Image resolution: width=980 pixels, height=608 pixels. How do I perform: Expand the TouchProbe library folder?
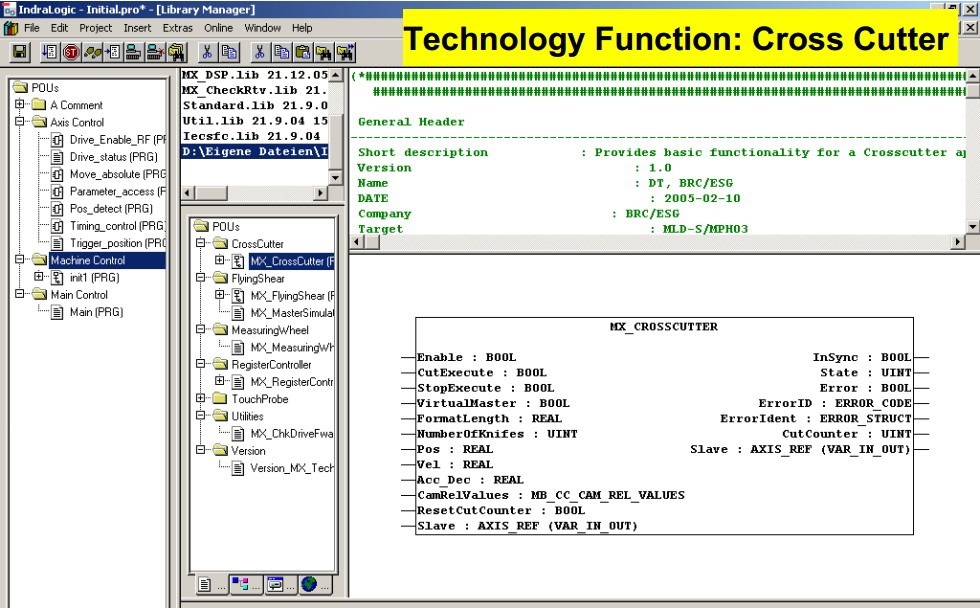[200, 397]
